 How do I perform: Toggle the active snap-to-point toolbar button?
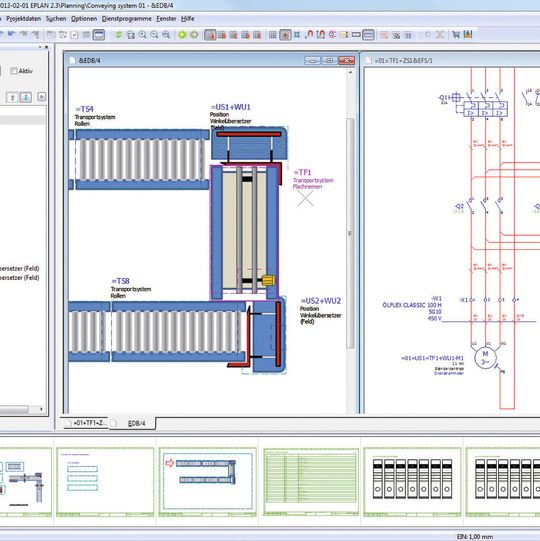285,35
